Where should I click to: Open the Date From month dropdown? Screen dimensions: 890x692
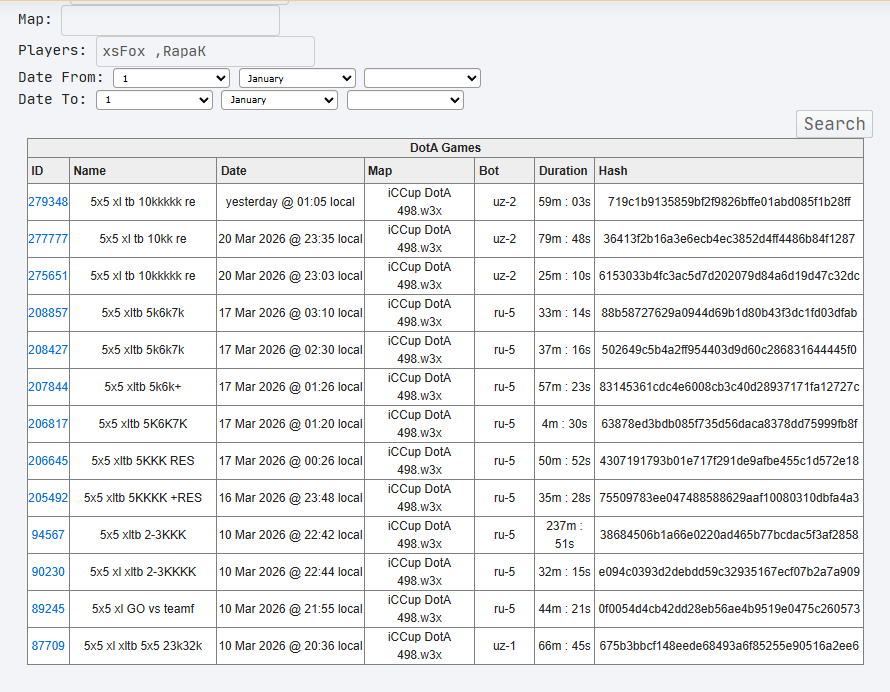297,78
